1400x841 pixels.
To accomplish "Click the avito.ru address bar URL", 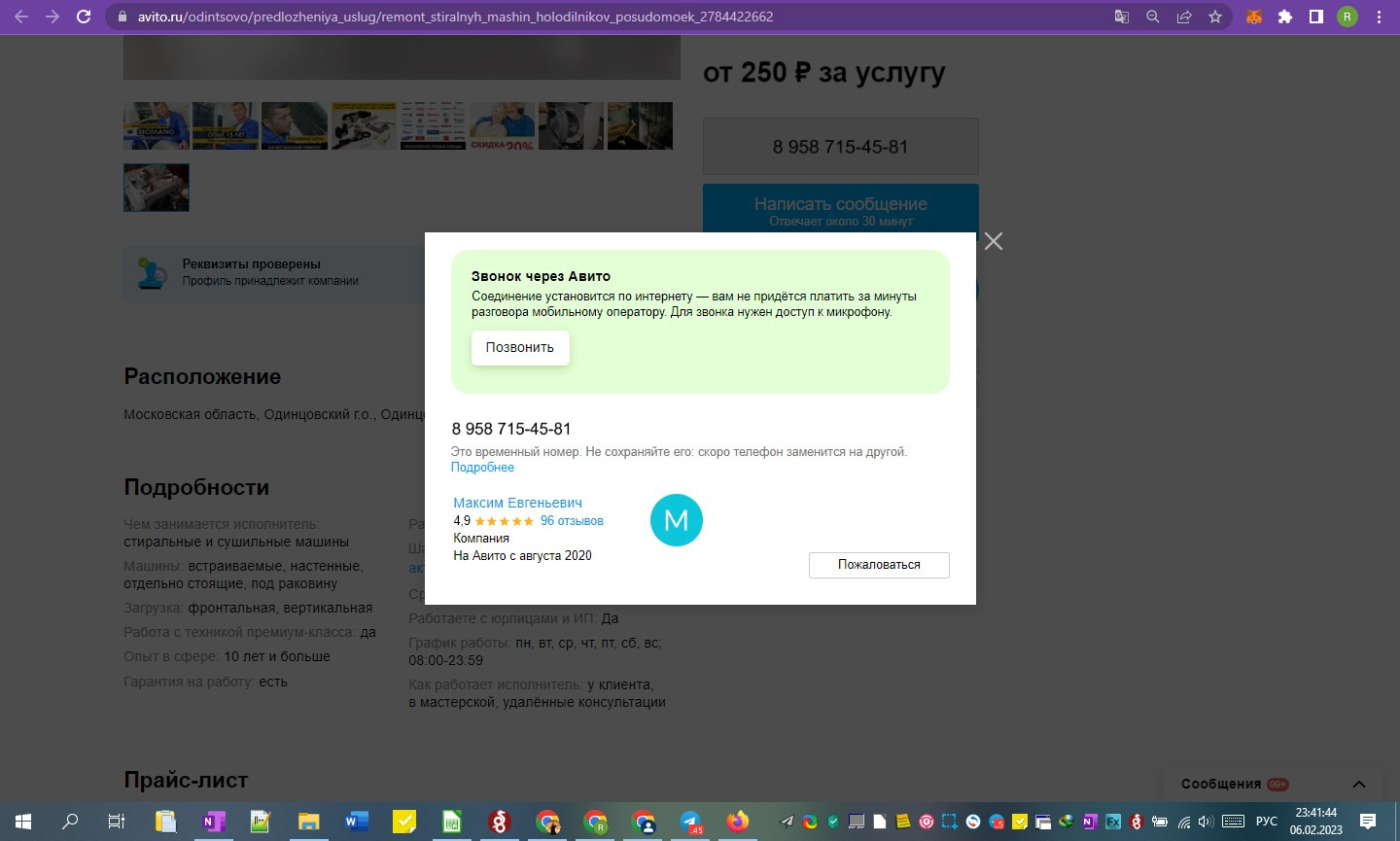I will tap(456, 17).
